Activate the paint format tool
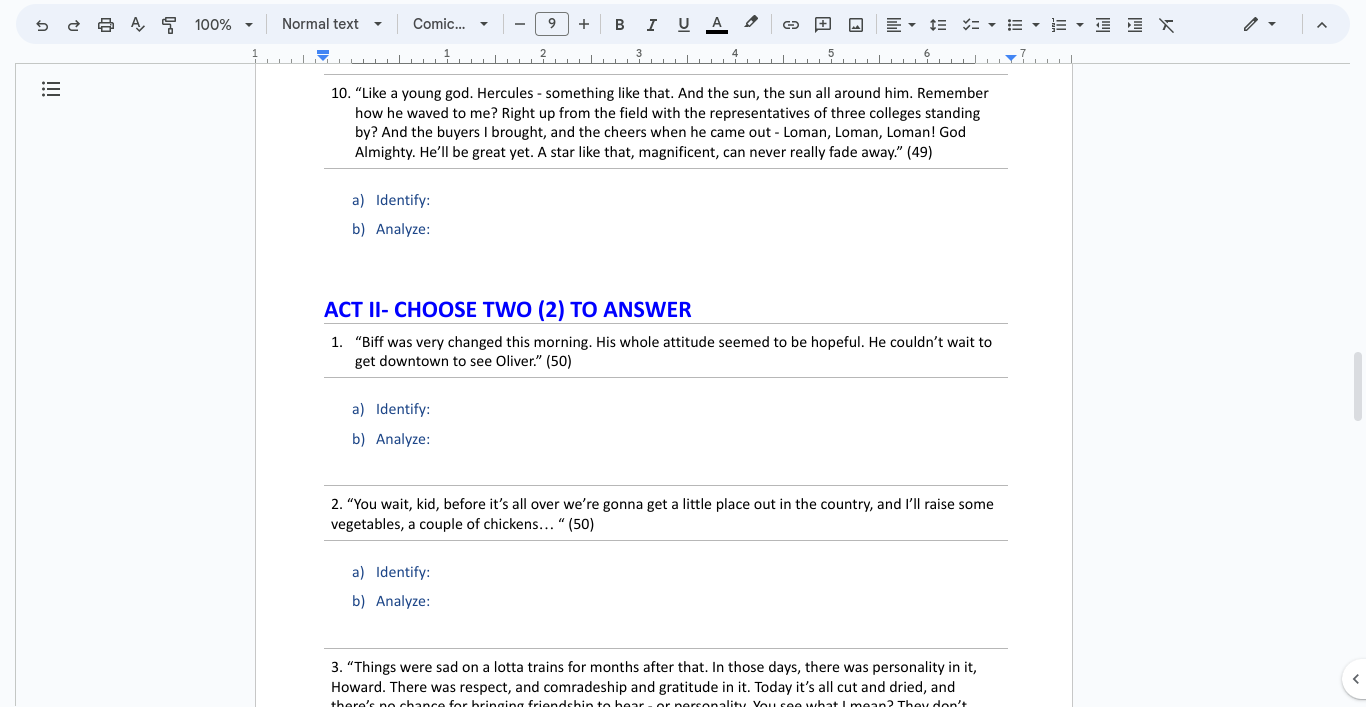Screen dimensions: 1366x707 [169, 25]
